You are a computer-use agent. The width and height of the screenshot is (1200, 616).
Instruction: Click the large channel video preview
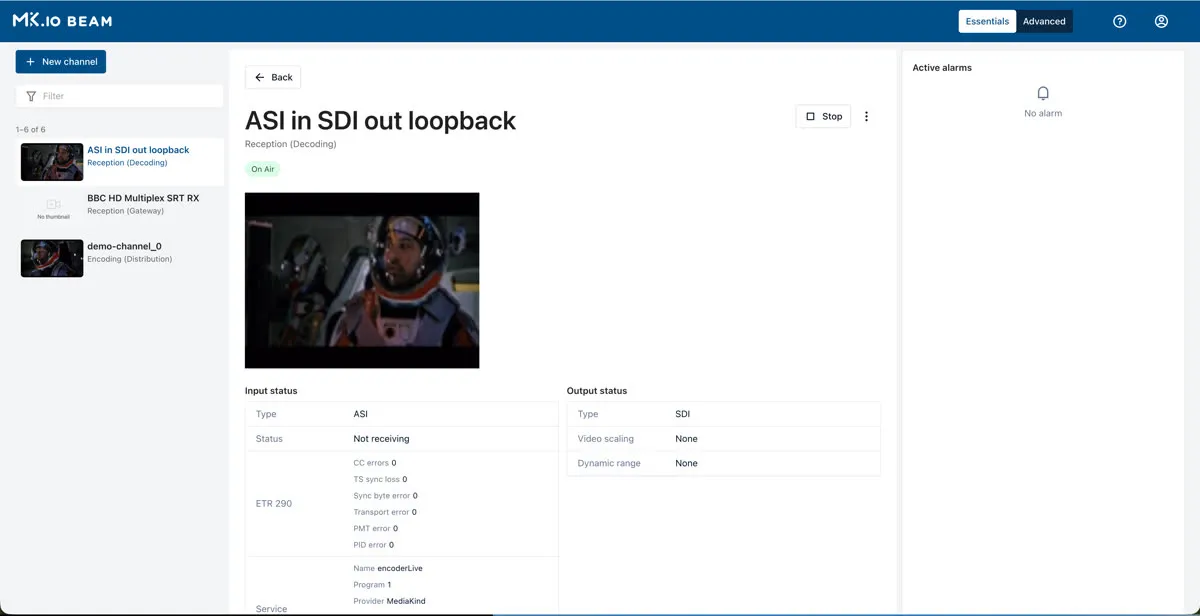point(362,280)
